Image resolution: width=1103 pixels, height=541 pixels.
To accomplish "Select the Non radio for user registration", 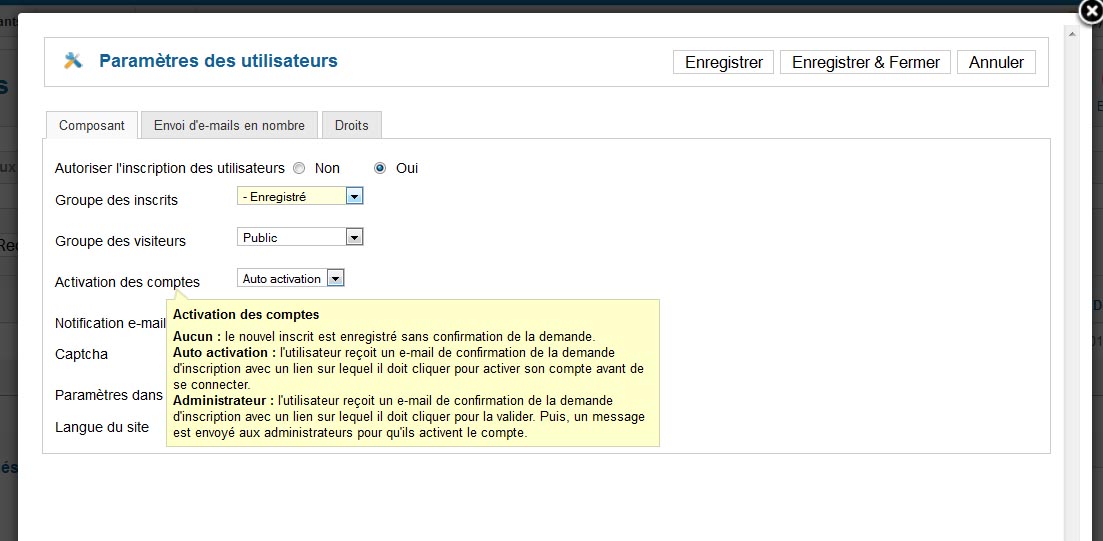I will click(x=300, y=168).
